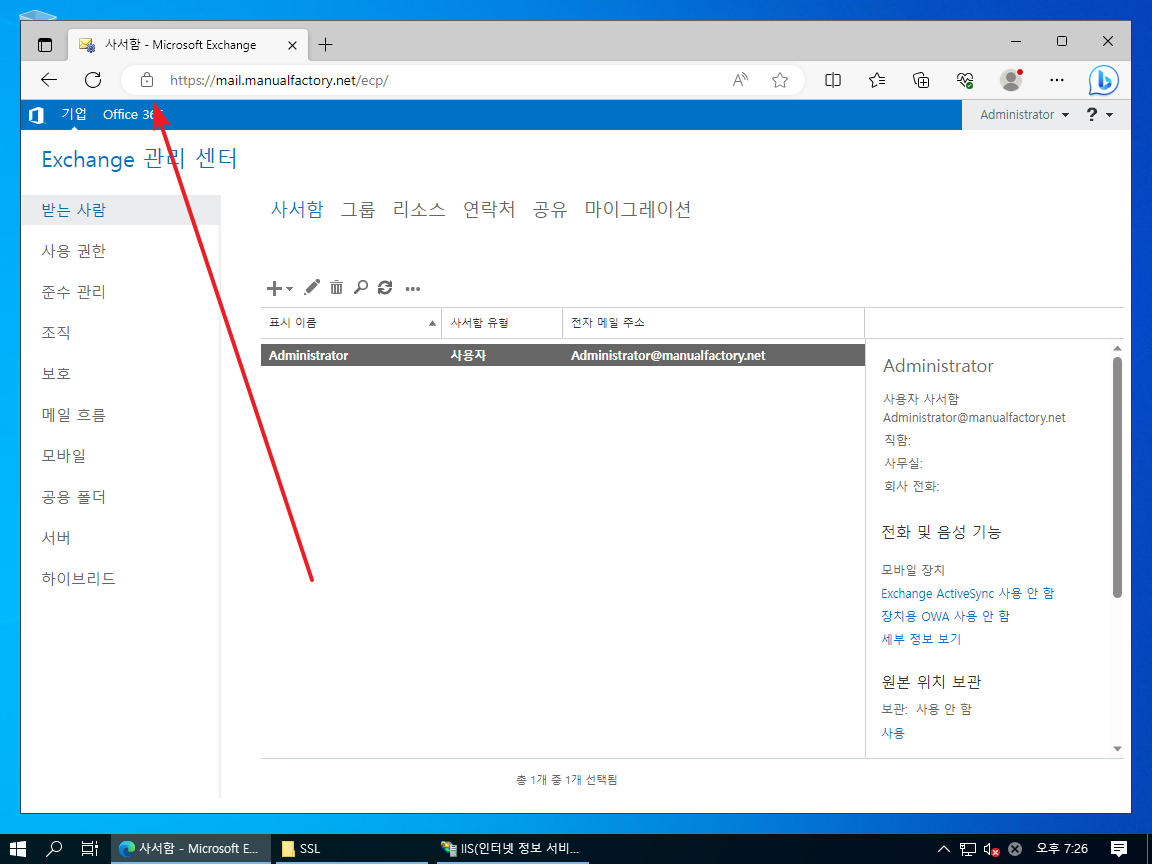Sort by the 사서함 유형 column header
The image size is (1152, 864).
[502, 323]
